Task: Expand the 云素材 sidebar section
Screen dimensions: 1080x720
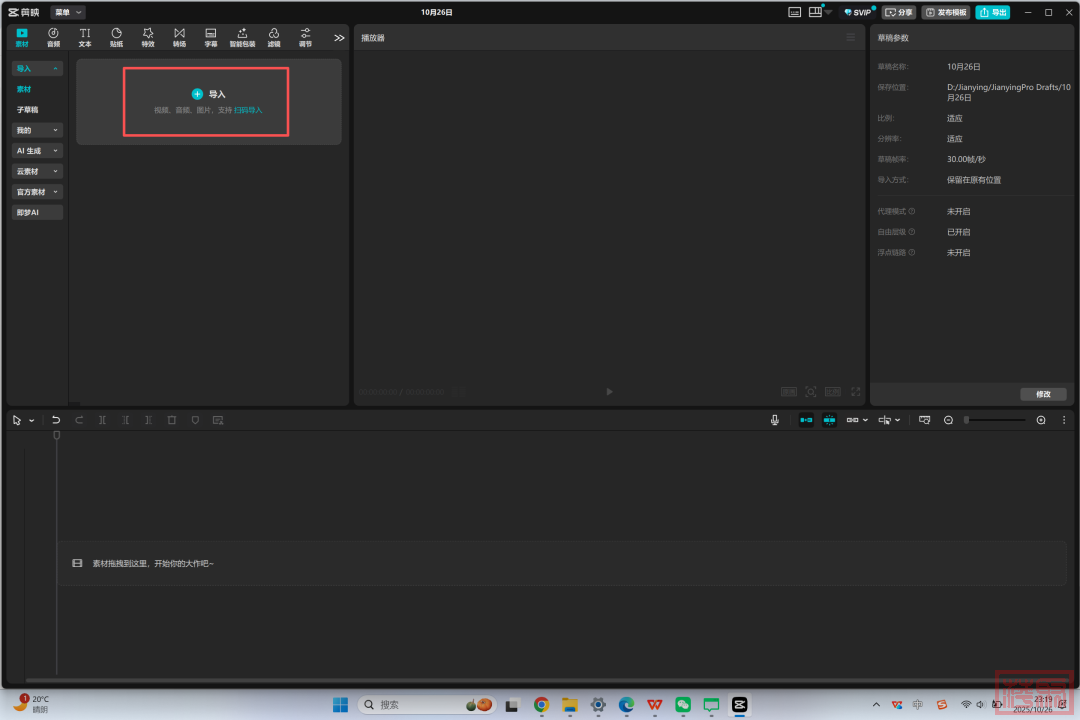Action: click(37, 171)
